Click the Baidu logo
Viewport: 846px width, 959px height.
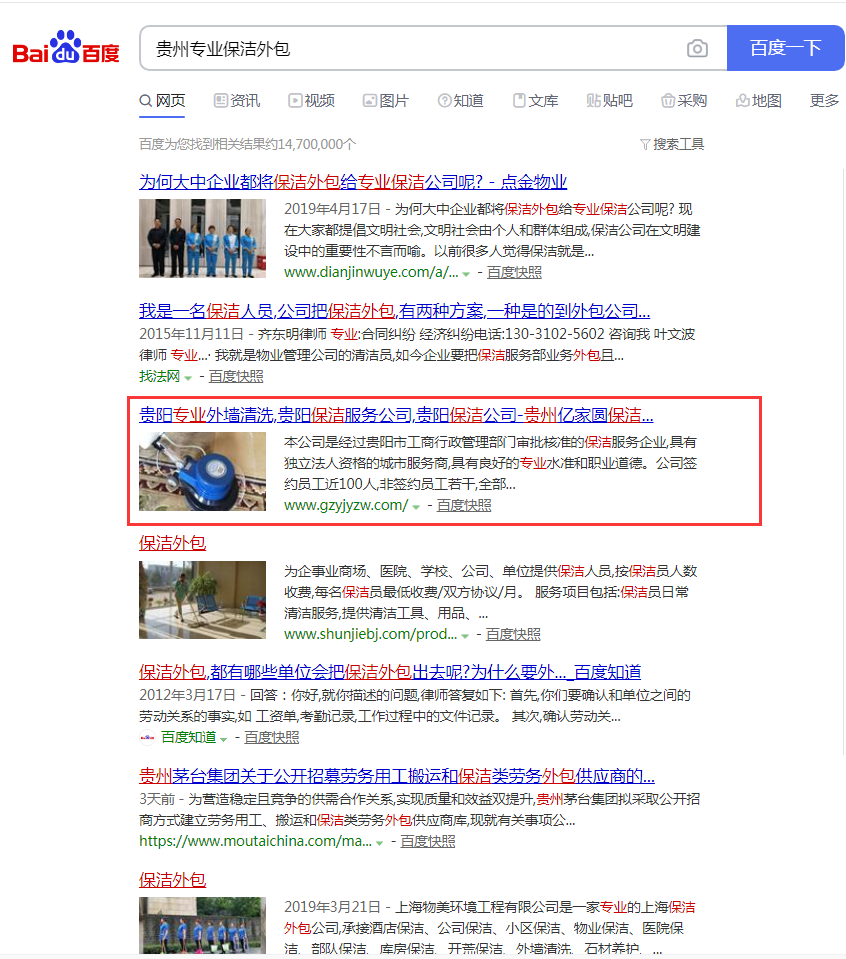tap(64, 45)
